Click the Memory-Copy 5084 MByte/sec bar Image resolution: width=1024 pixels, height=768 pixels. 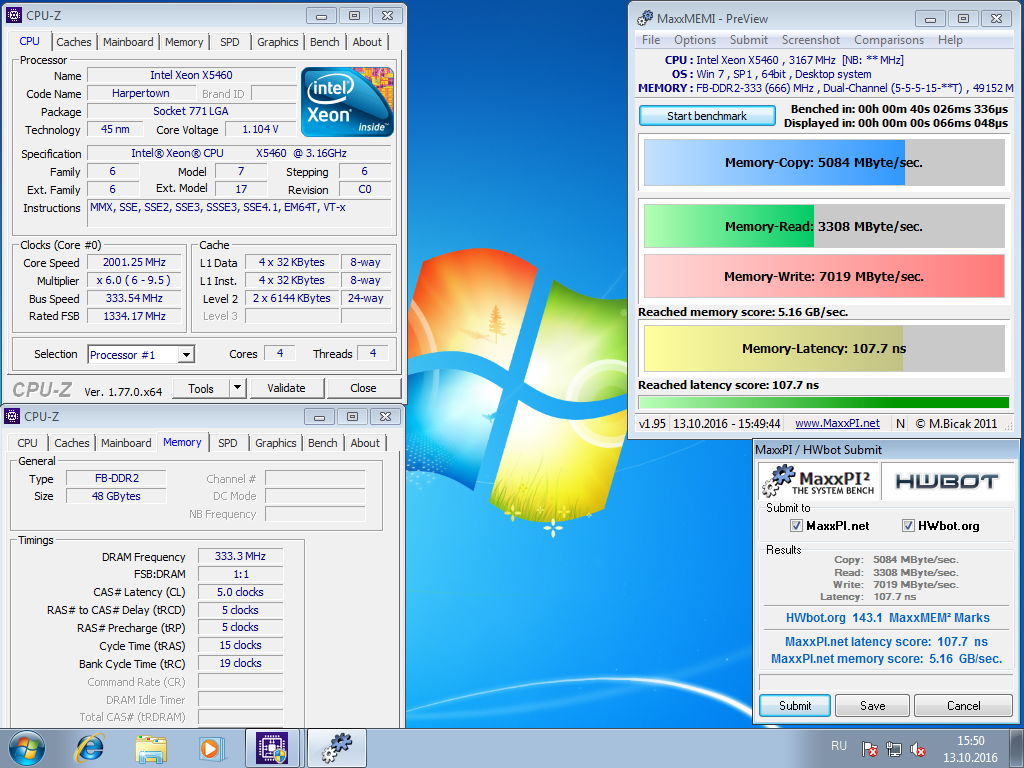click(824, 163)
